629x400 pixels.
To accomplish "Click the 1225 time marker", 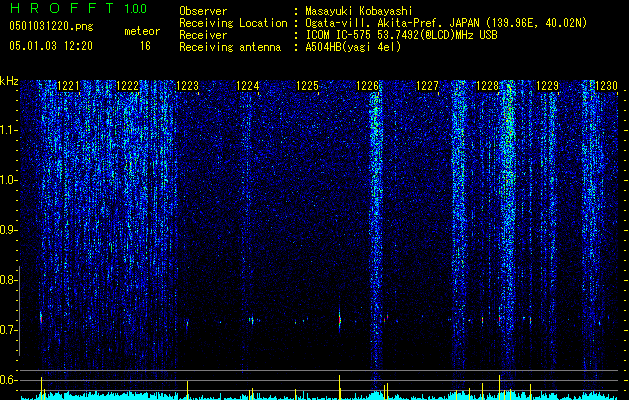I will [307, 86].
